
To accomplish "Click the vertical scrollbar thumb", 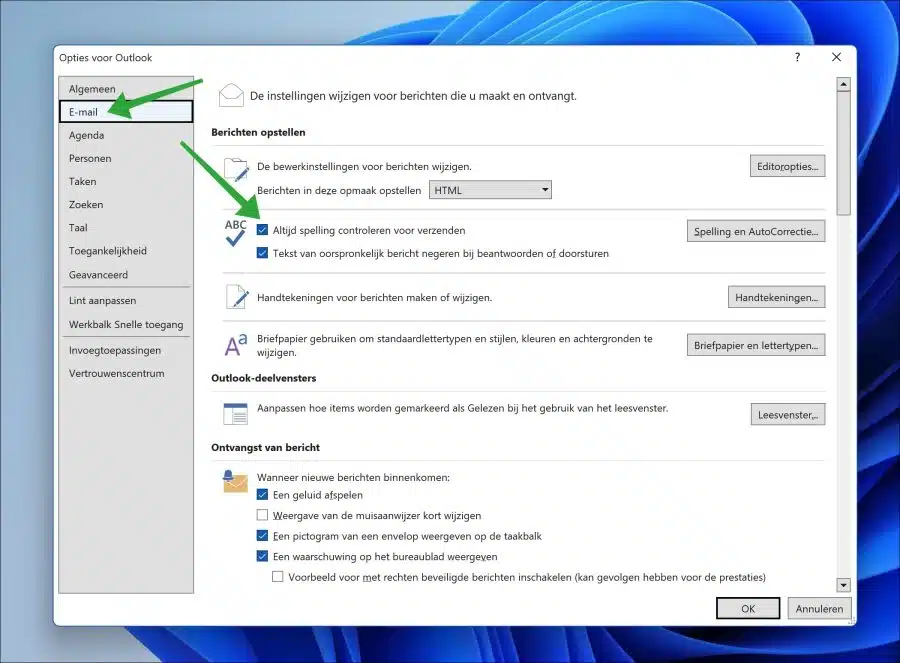I will coord(843,153).
